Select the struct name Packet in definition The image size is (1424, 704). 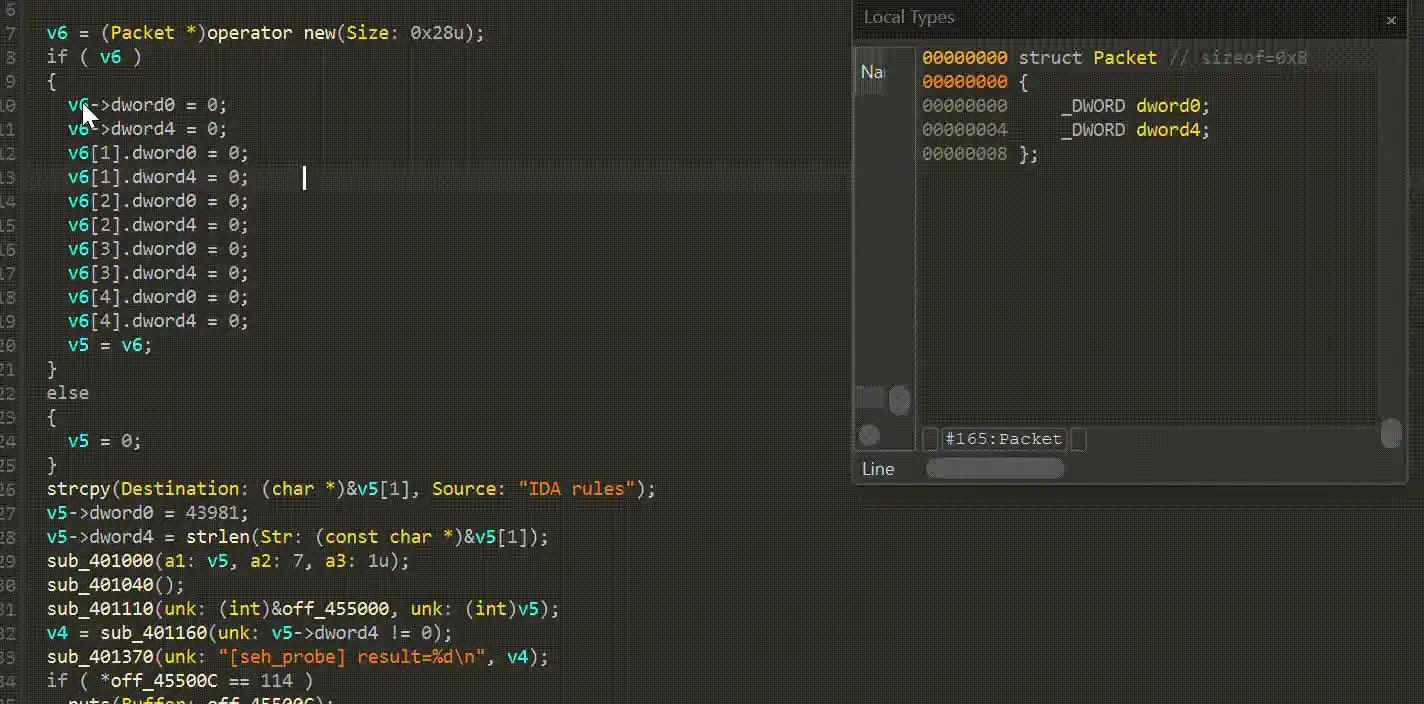[1124, 58]
